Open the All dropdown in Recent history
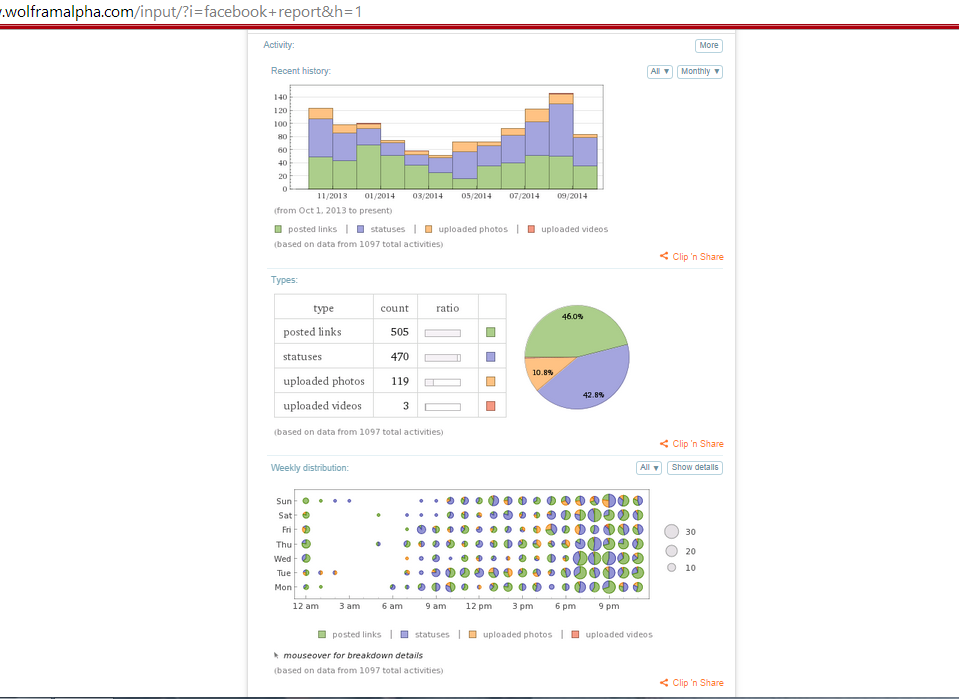The width and height of the screenshot is (959, 699). [660, 72]
